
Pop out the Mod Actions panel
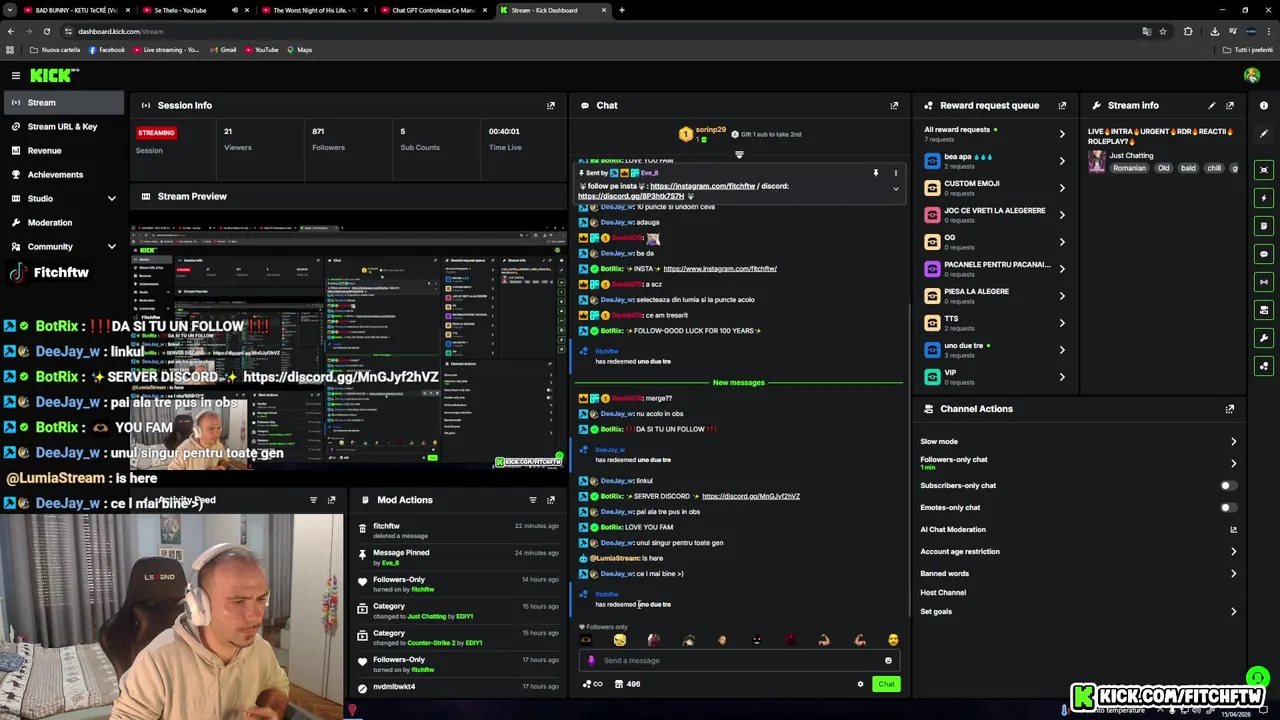click(550, 500)
